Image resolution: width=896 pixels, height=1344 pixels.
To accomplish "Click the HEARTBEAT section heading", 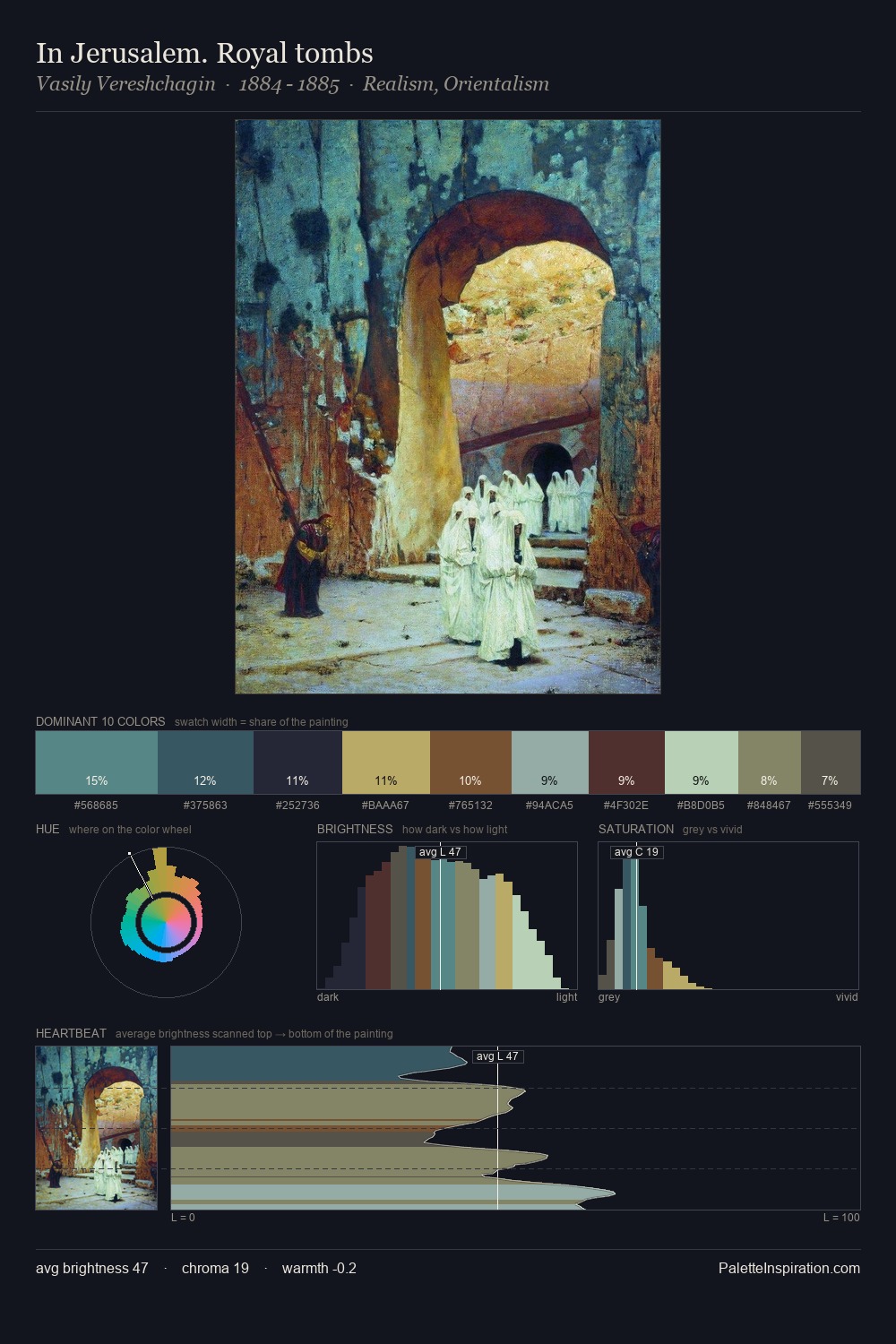I will [x=71, y=1033].
